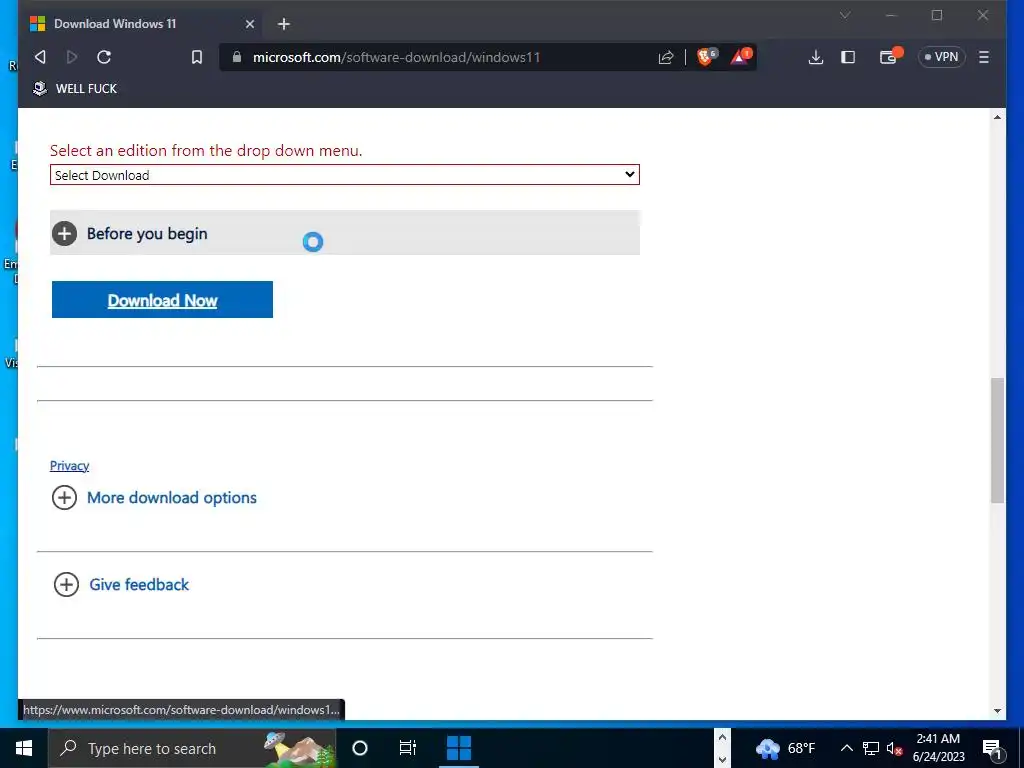Image resolution: width=1024 pixels, height=768 pixels.
Task: Reload the Download Windows 11 page
Action: [104, 57]
